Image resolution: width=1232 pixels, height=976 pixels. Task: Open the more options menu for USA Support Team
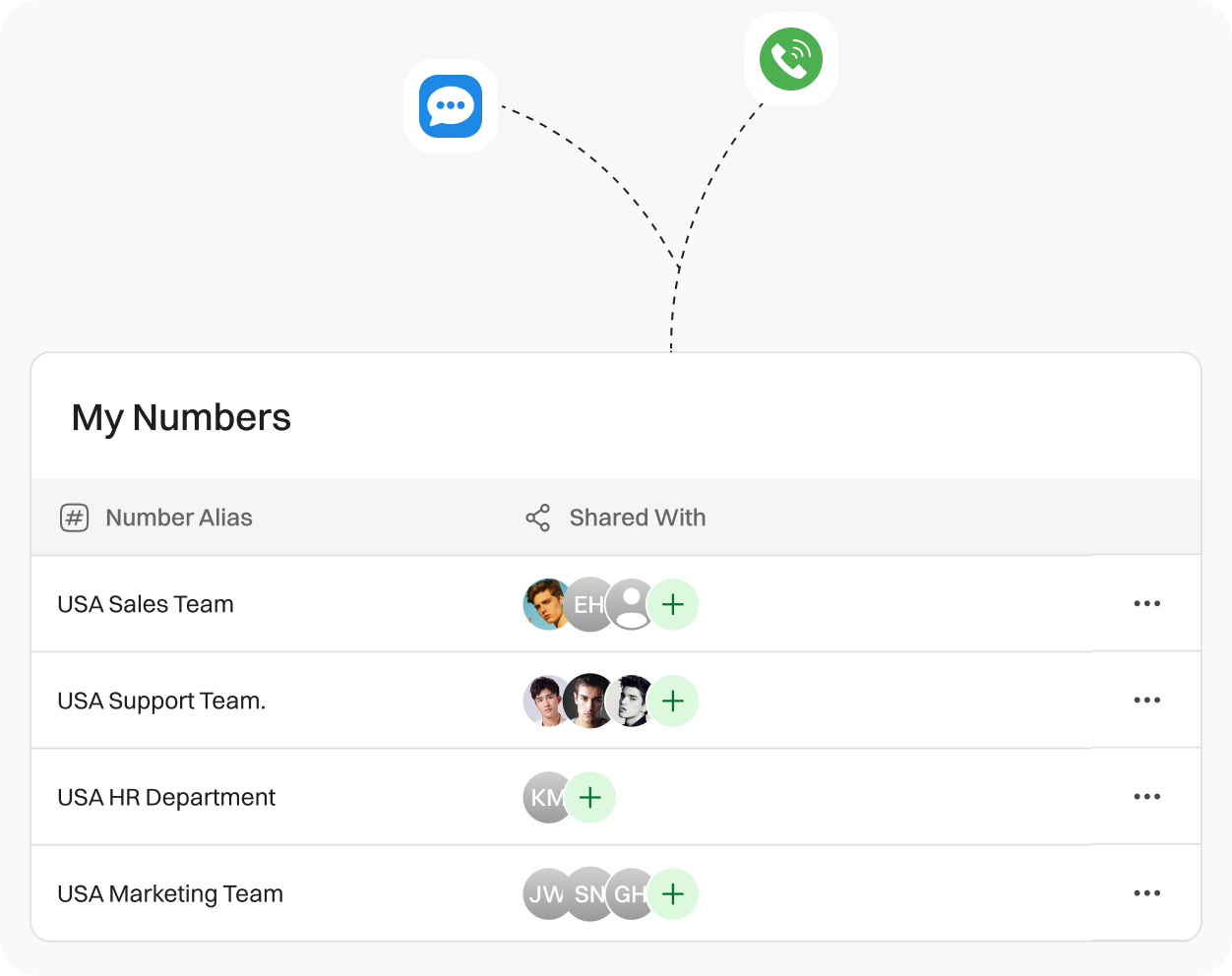[x=1147, y=700]
